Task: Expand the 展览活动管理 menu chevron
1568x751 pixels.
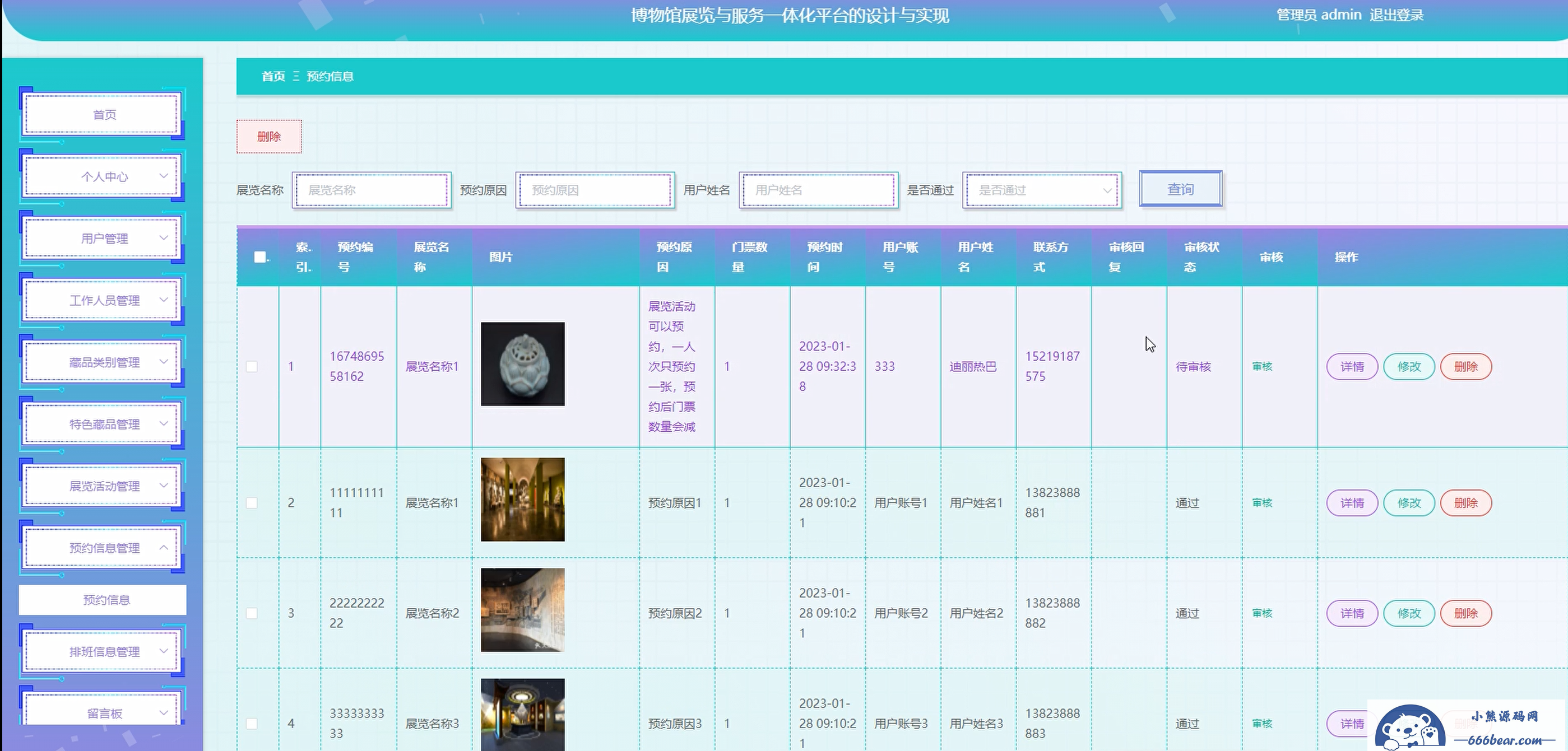Action: pyautogui.click(x=163, y=486)
